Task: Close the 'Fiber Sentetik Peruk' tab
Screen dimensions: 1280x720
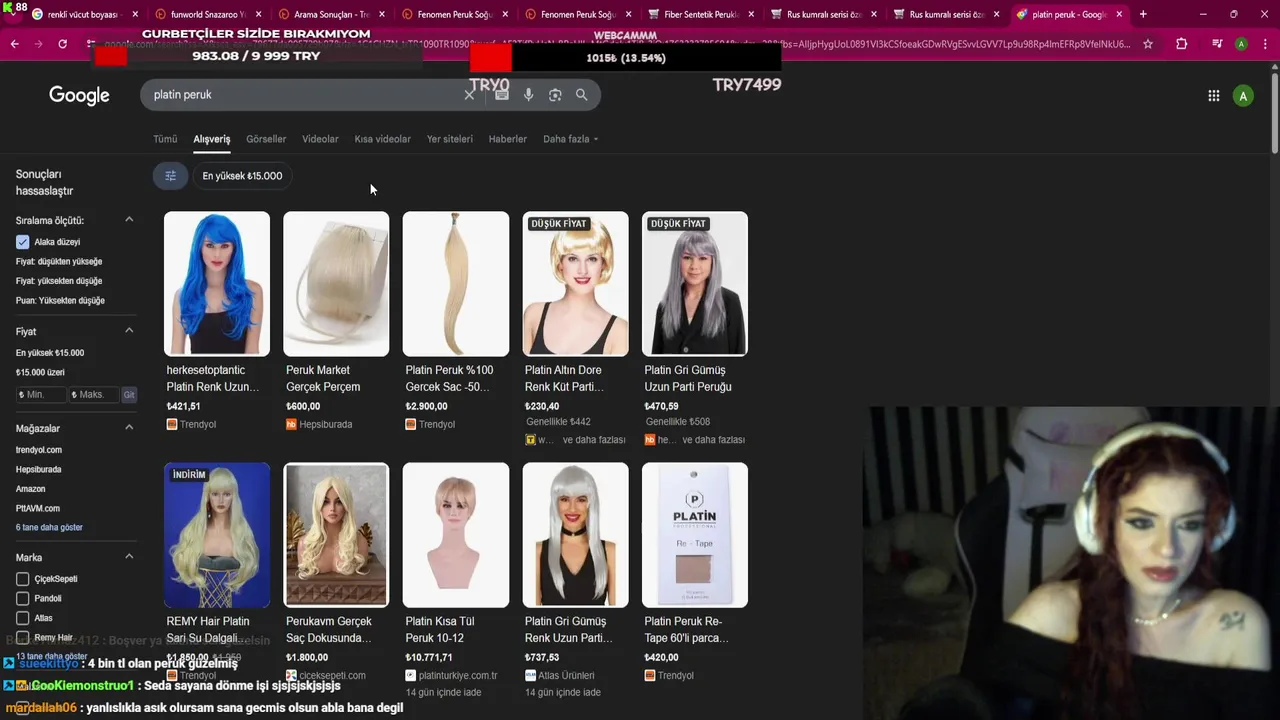Action: tap(750, 14)
